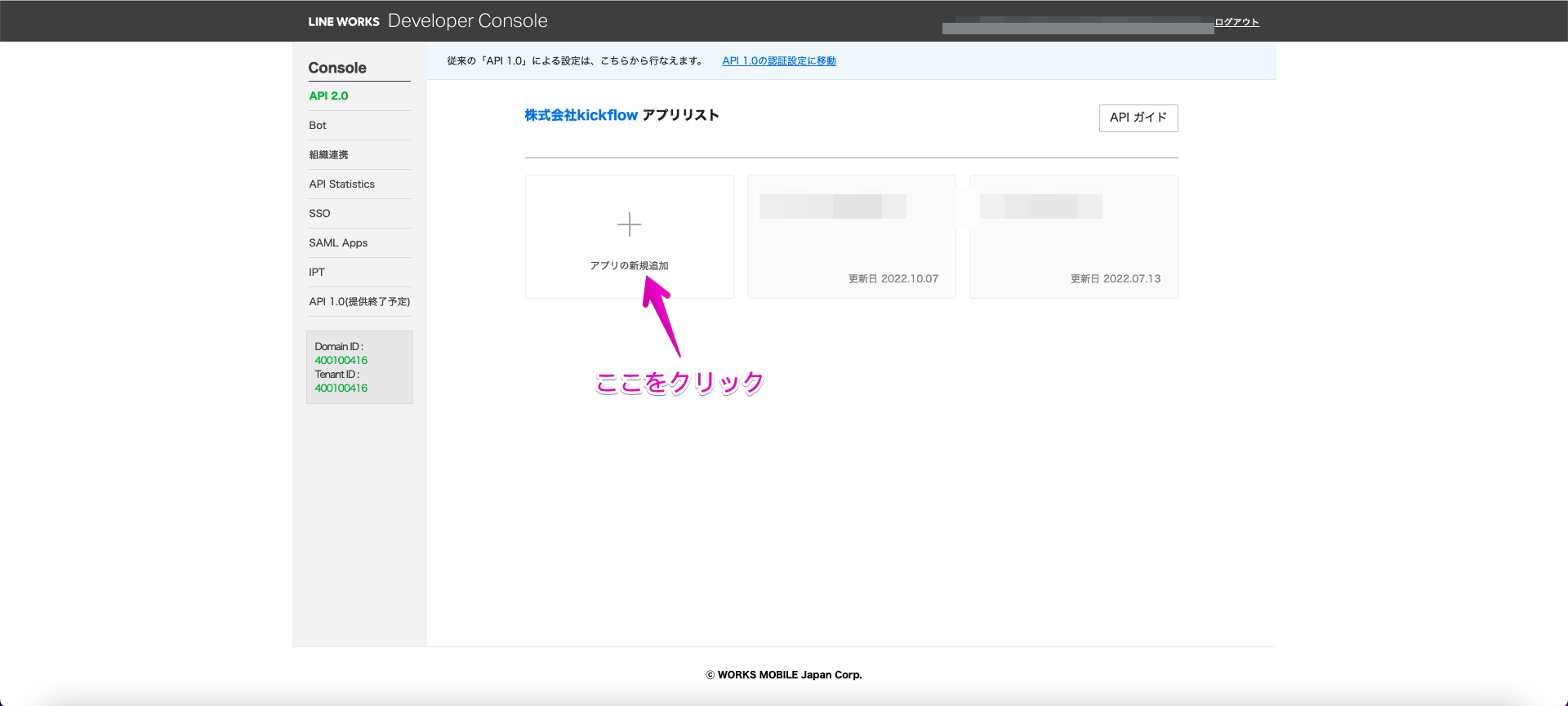The width and height of the screenshot is (1568, 706).
Task: Click the Console sidebar heading
Action: (x=337, y=68)
